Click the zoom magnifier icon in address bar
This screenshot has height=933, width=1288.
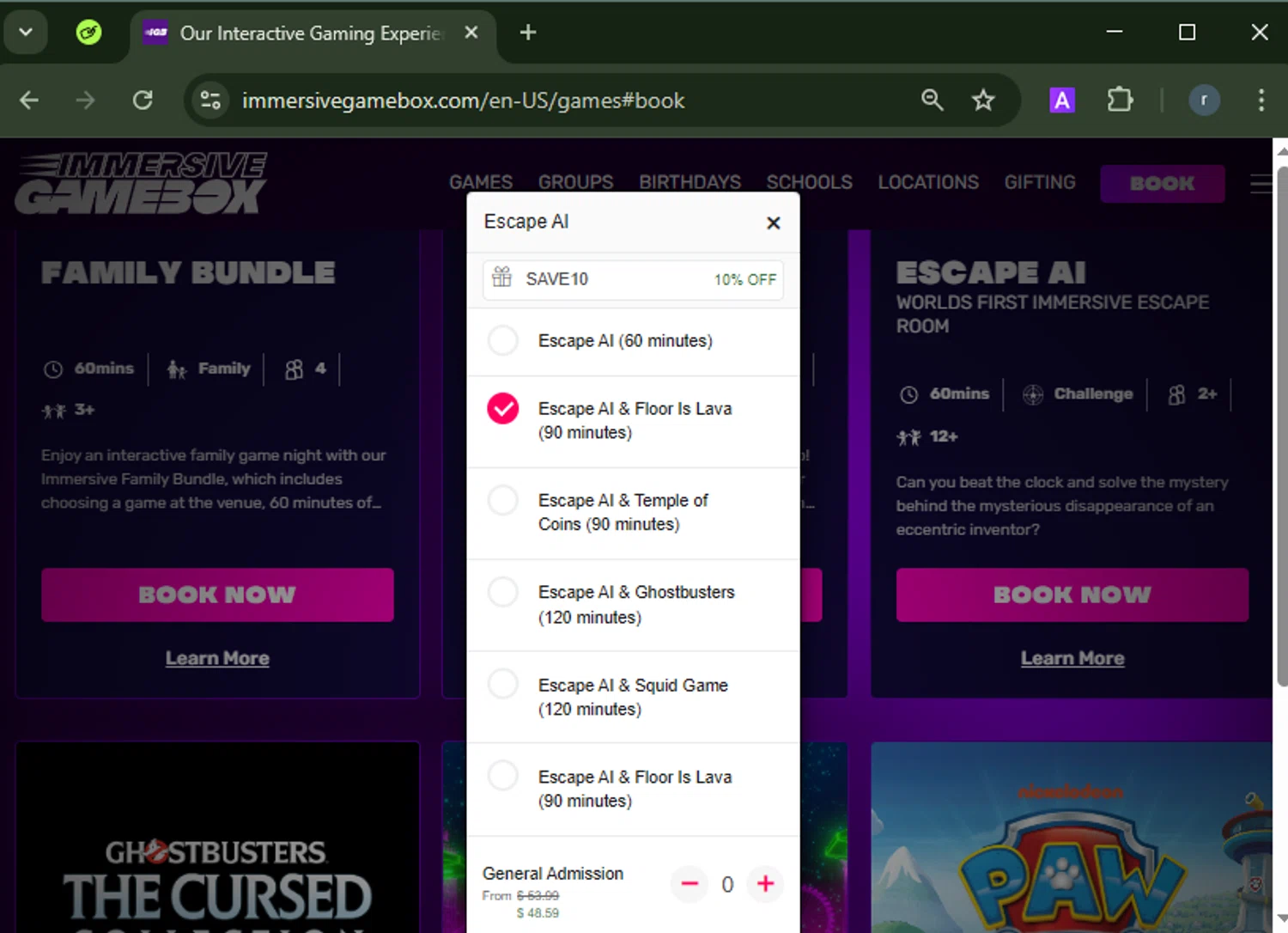tap(932, 101)
